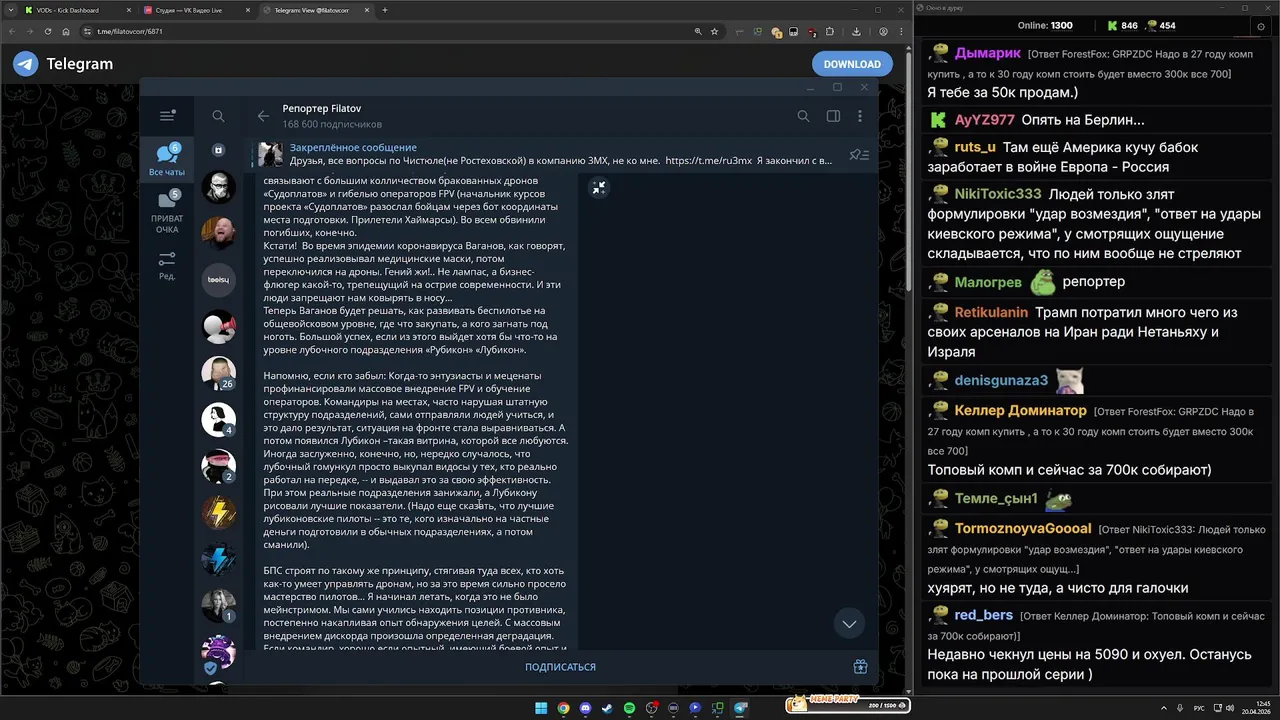Go back with the channel header arrow
1280x720 pixels.
tap(263, 116)
